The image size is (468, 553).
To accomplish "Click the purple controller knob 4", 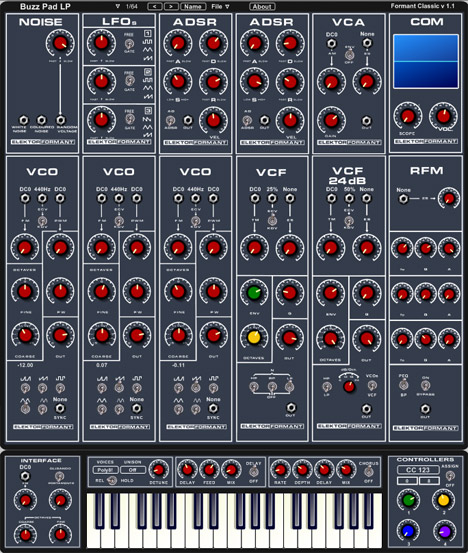I will tap(444, 530).
